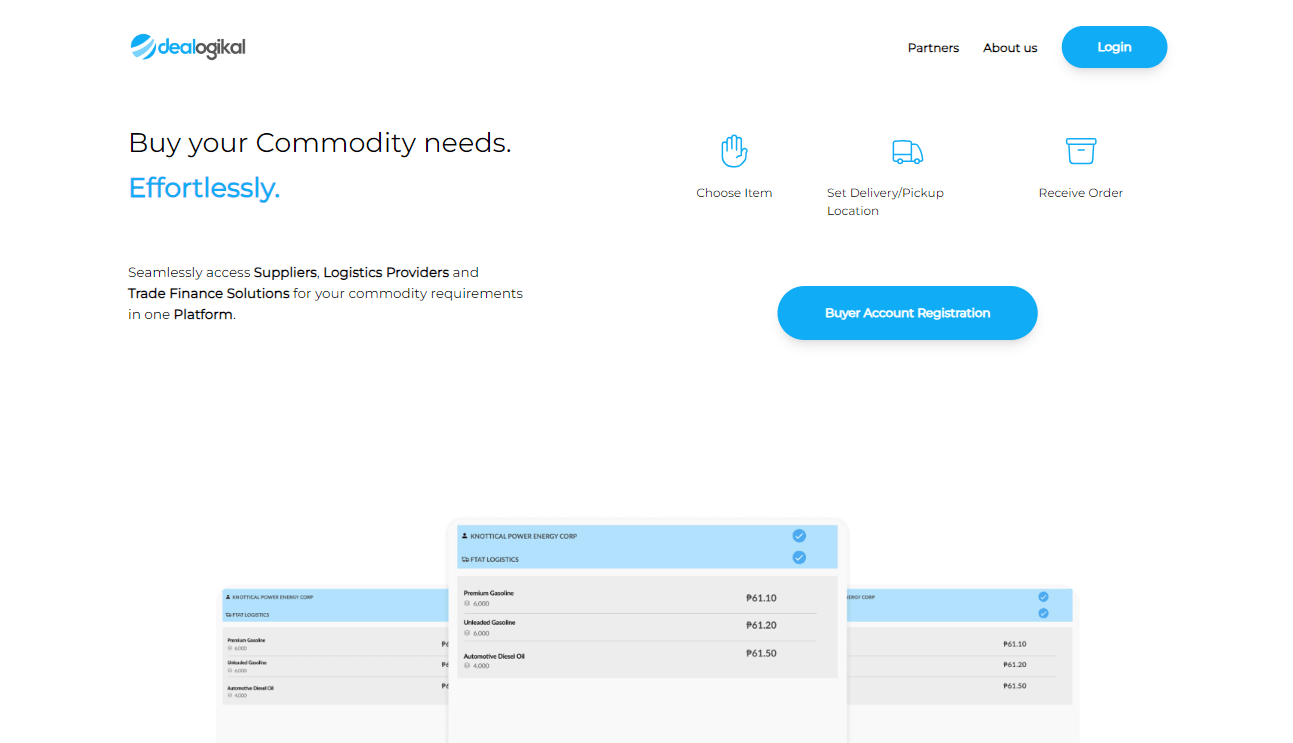The image size is (1293, 743).
Task: Click the center card's FTAT Logistics checkmark
Action: point(799,558)
